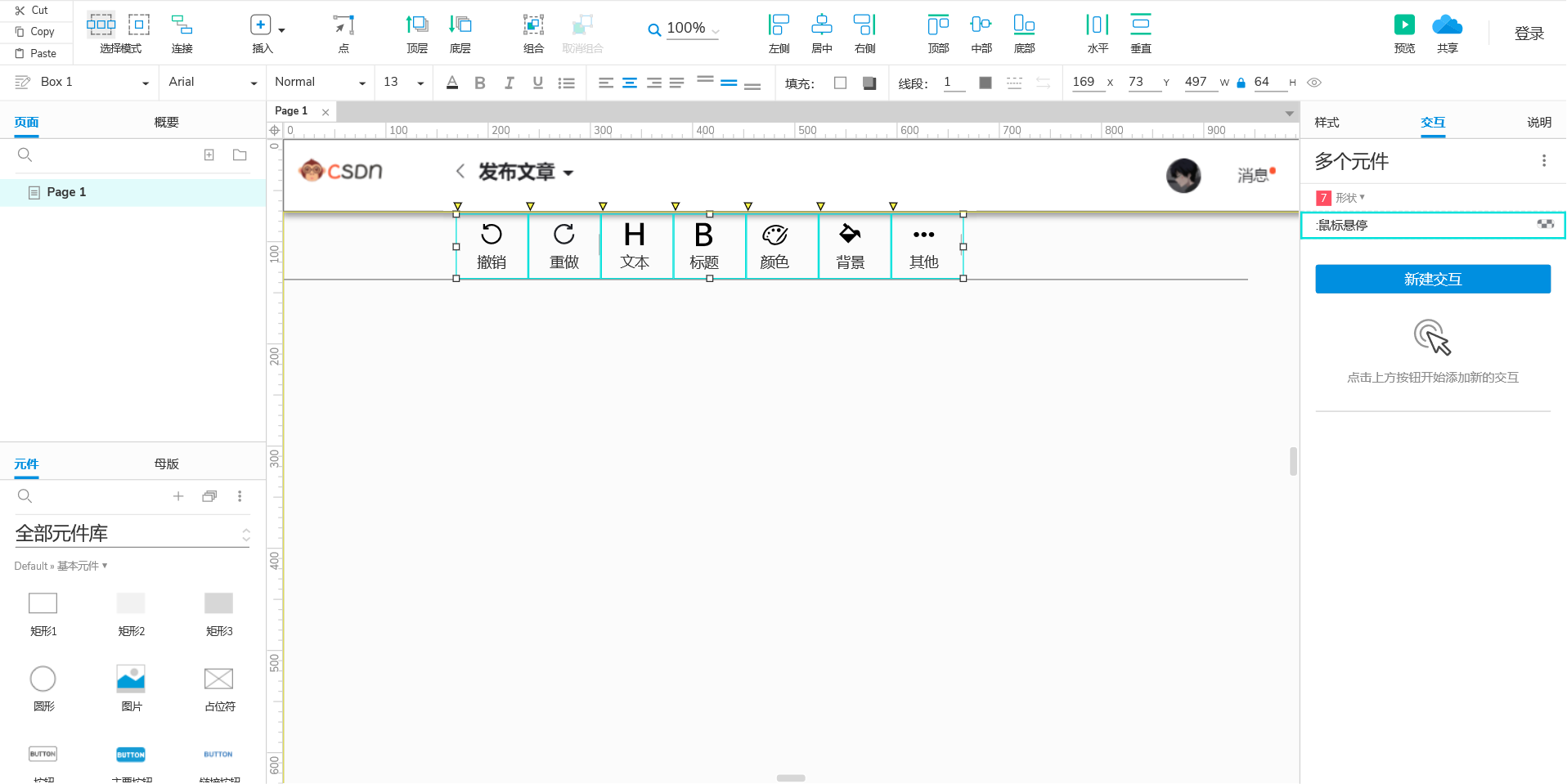Switch to the 说明 notes tab
1567x784 pixels.
(x=1538, y=123)
